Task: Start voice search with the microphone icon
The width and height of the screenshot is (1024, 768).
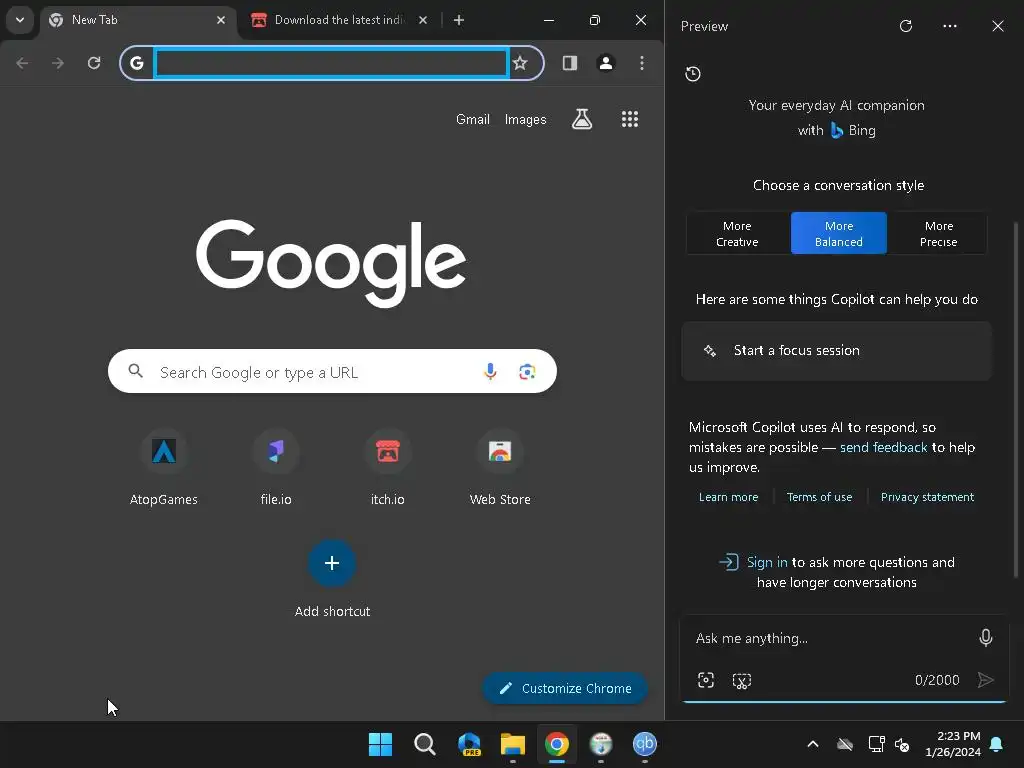Action: coord(490,372)
